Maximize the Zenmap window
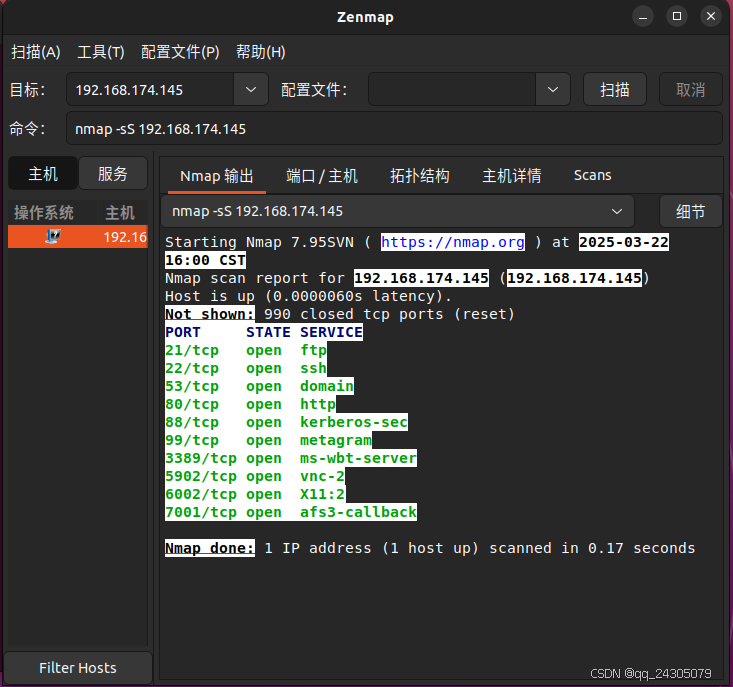The width and height of the screenshot is (733, 687). point(676,17)
